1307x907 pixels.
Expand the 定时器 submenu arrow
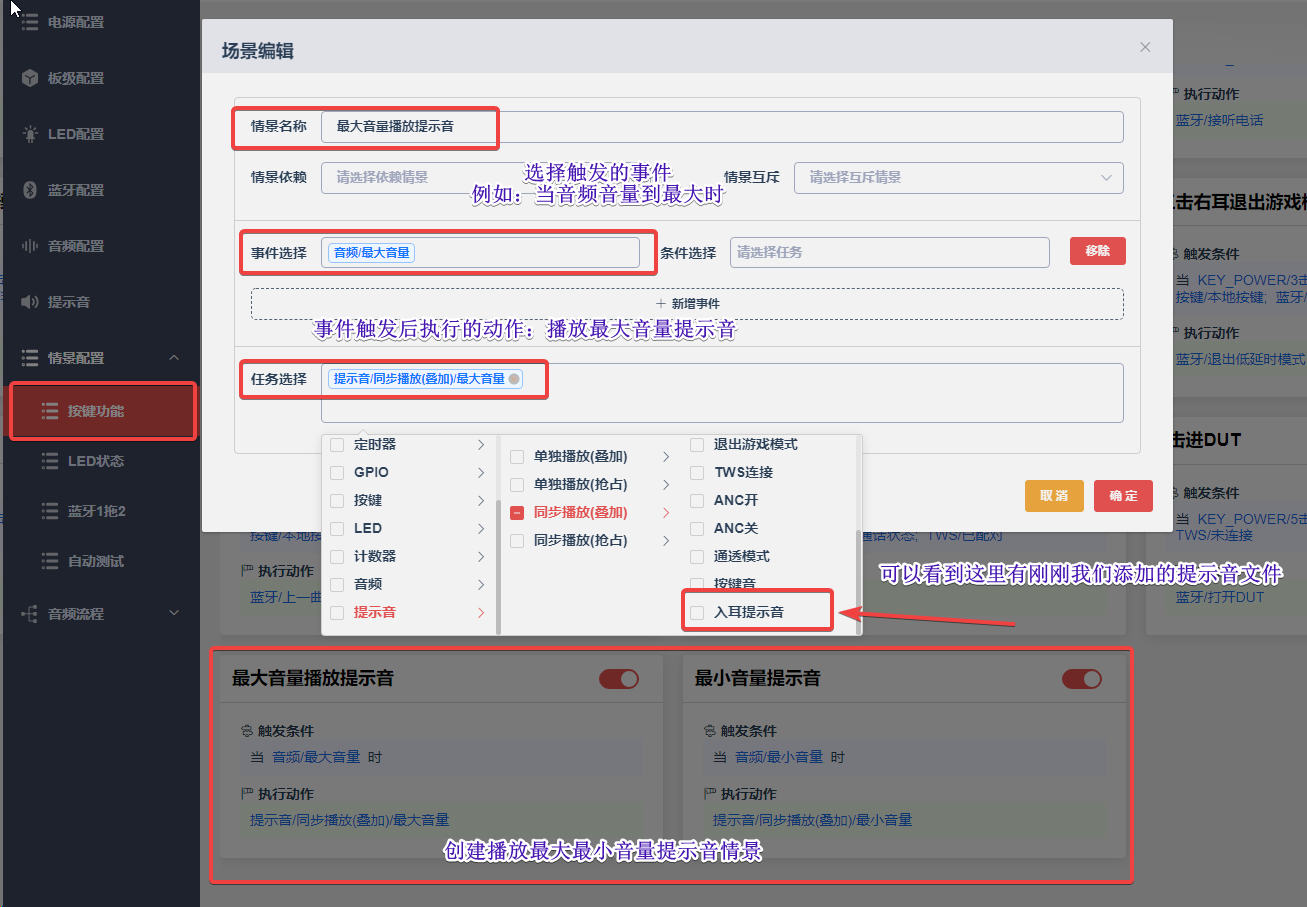[x=481, y=444]
